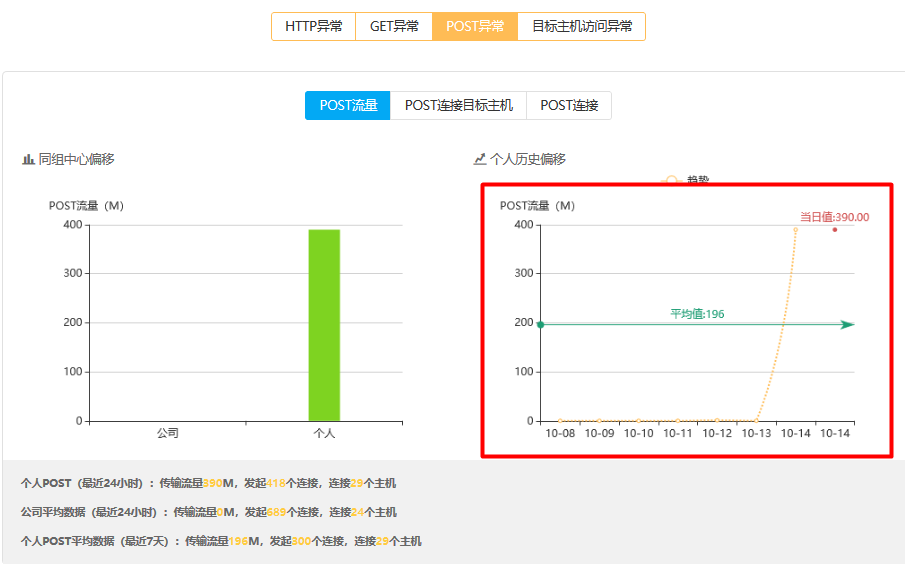
Task: Click the bar chart icon beside 同组中心偏移
Action: point(28,159)
